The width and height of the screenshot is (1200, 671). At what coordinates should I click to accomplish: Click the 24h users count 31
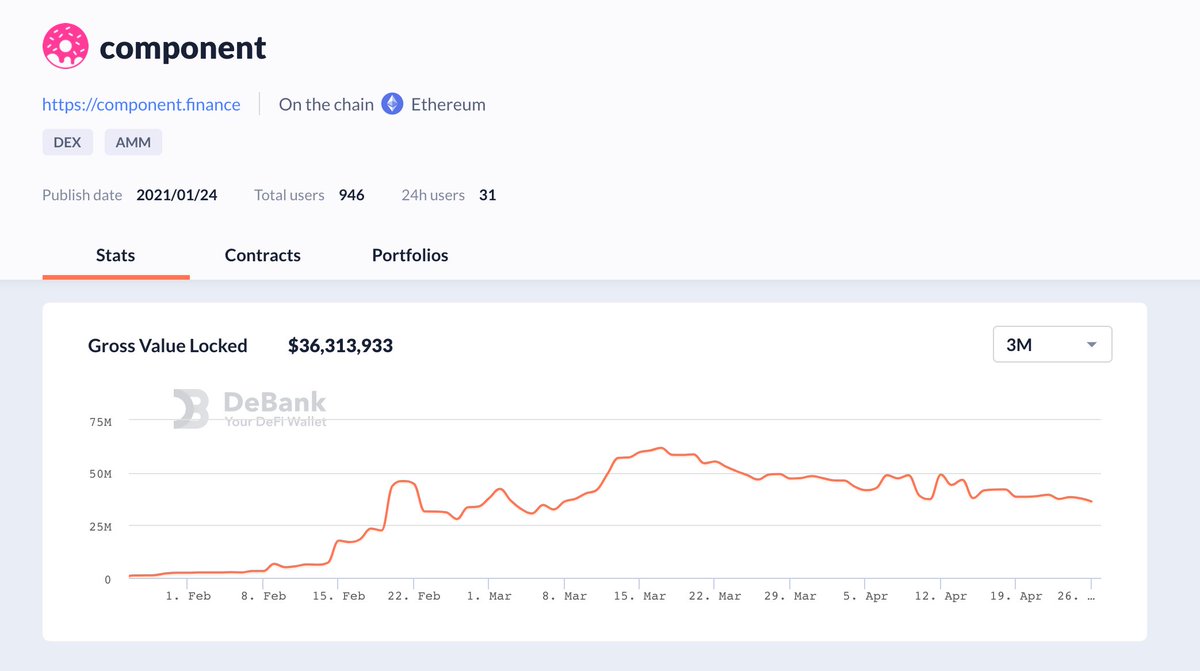click(x=487, y=195)
